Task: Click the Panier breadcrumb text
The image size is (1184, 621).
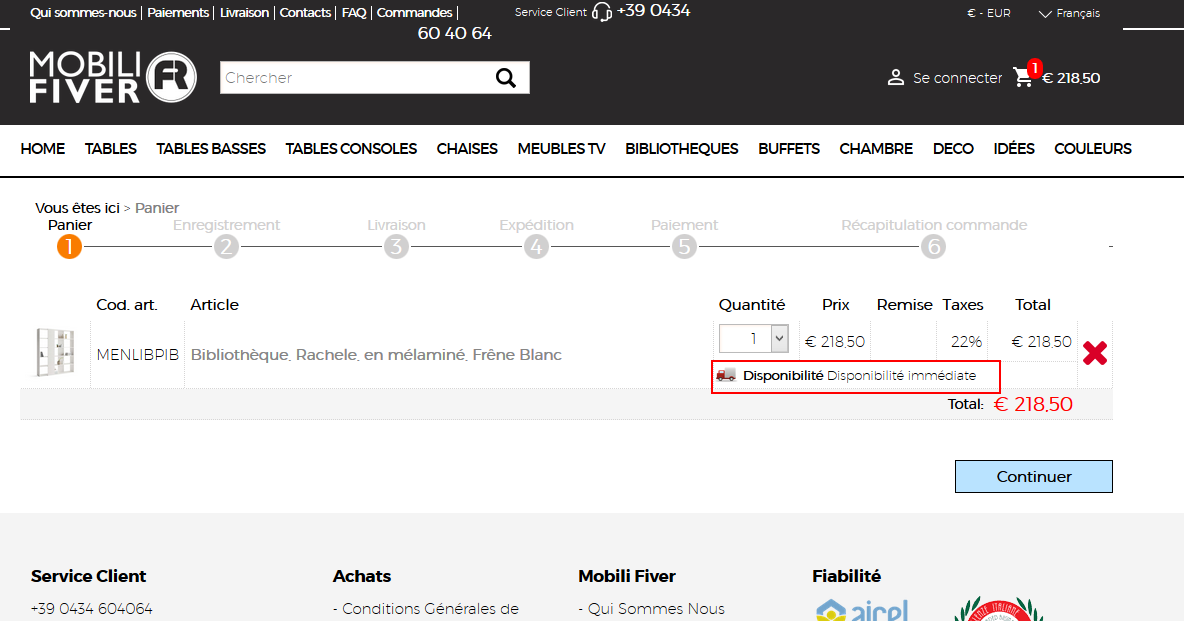Action: click(x=157, y=208)
